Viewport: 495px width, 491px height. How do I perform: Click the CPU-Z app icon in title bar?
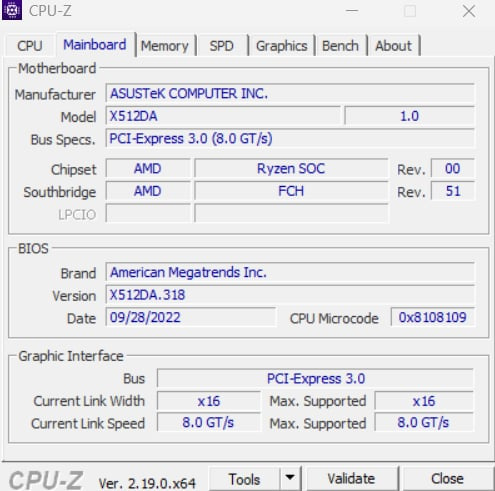click(x=12, y=10)
